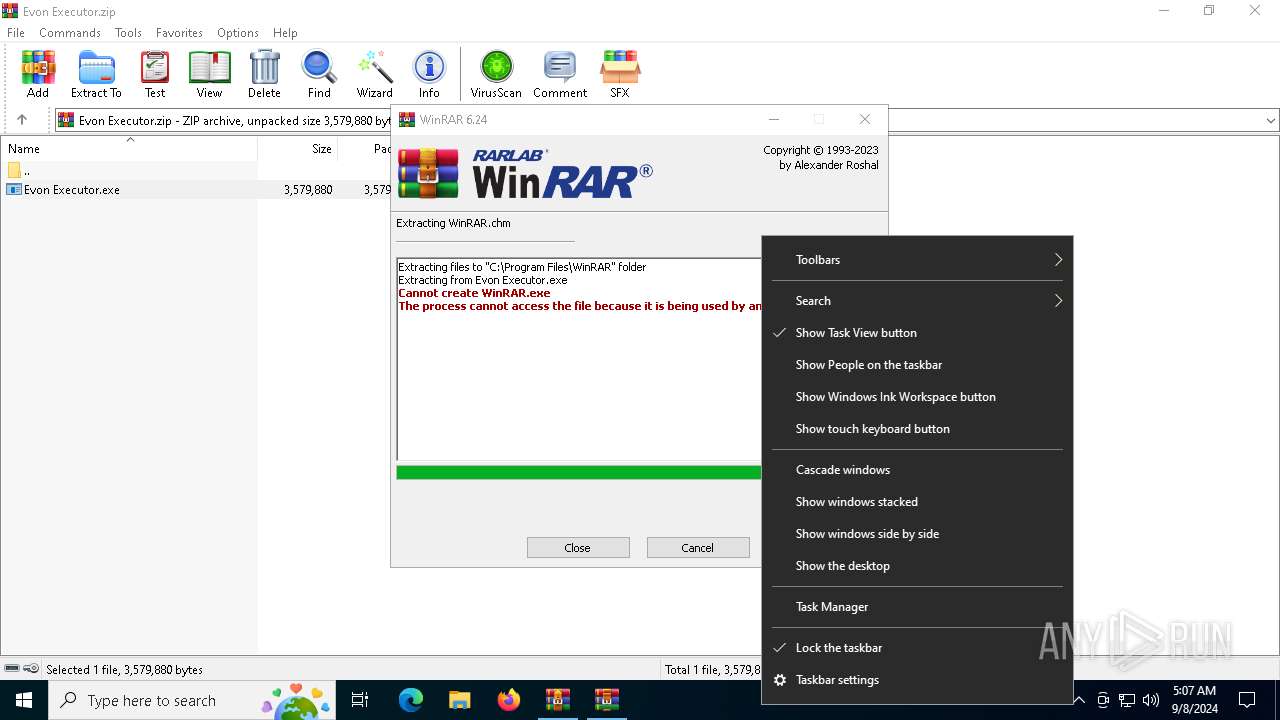Open the volume icon in system tray
Viewport: 1280px width, 720px height.
coord(1151,700)
